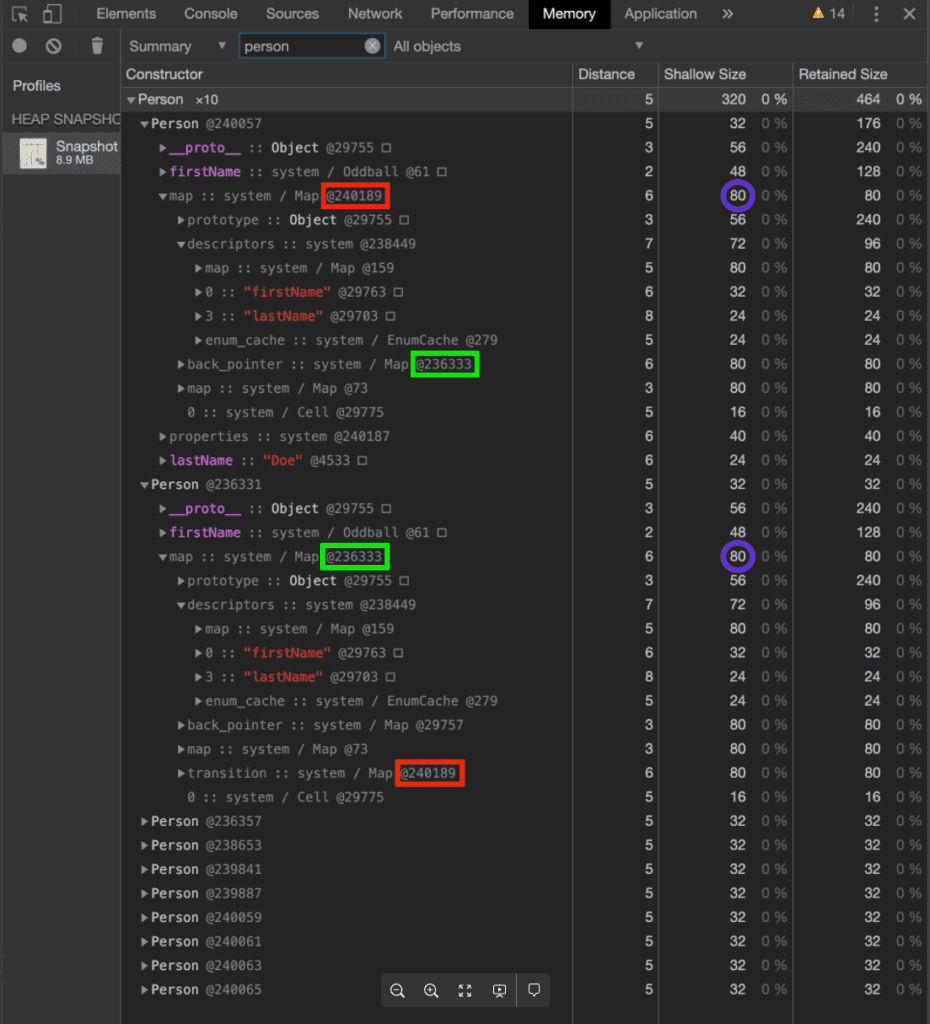Sort by Retained Size column header
This screenshot has height=1024, width=930.
[843, 74]
